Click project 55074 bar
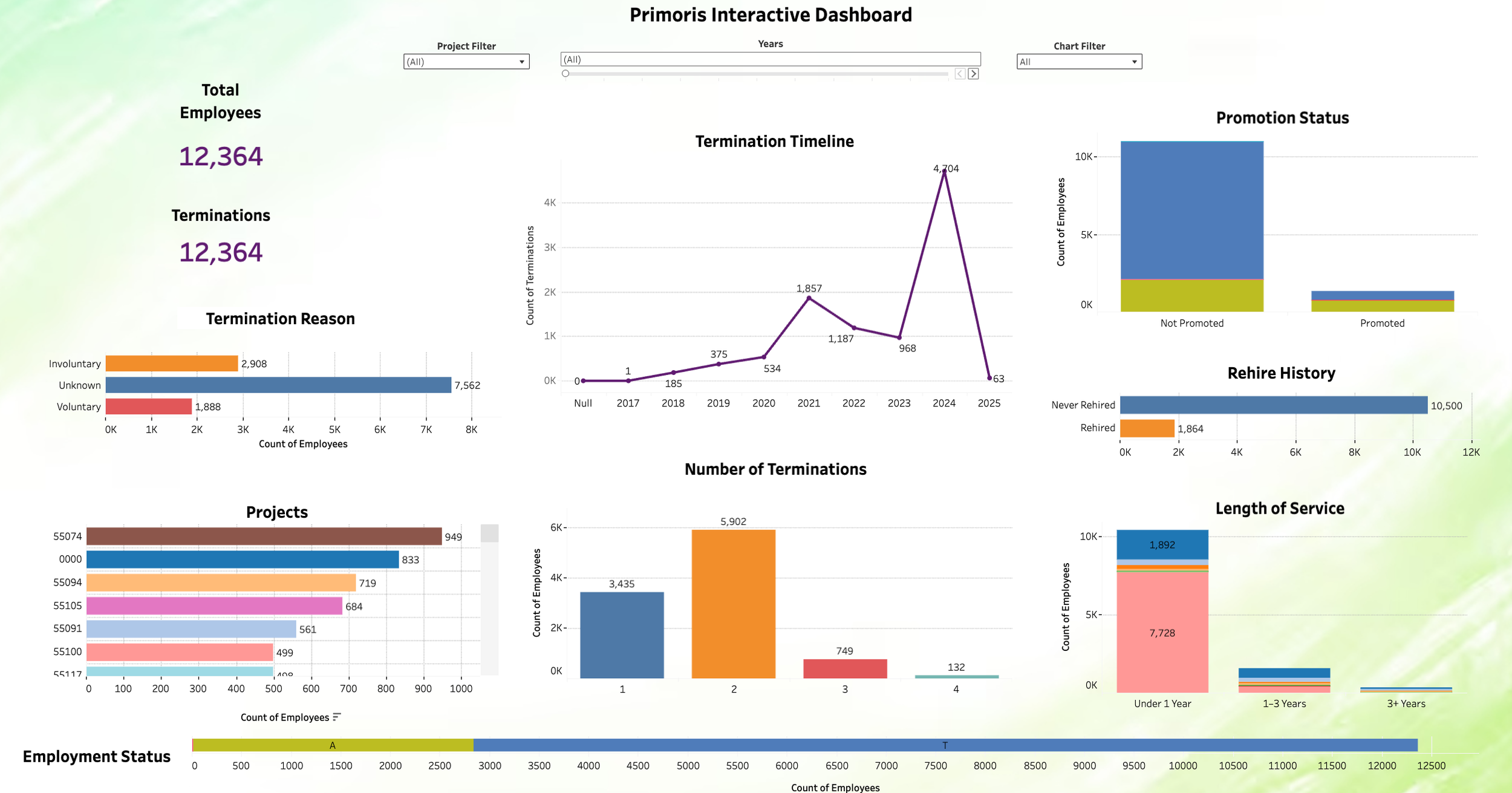Screen dimensions: 1512x793 [264, 537]
